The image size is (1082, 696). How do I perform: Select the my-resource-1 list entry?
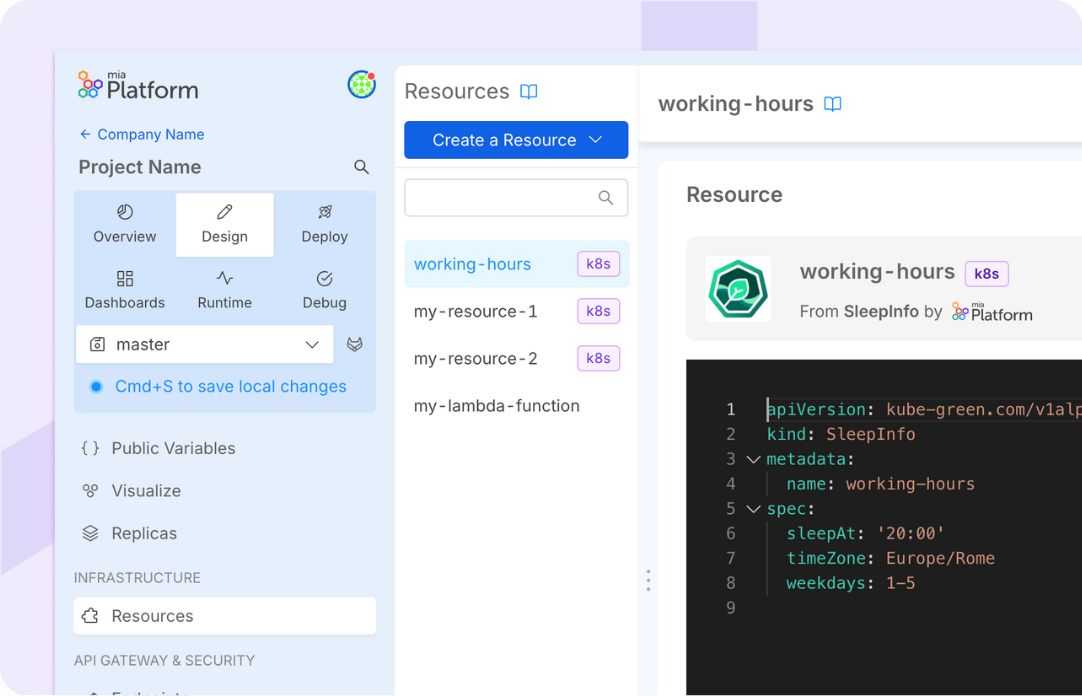pyautogui.click(x=476, y=311)
